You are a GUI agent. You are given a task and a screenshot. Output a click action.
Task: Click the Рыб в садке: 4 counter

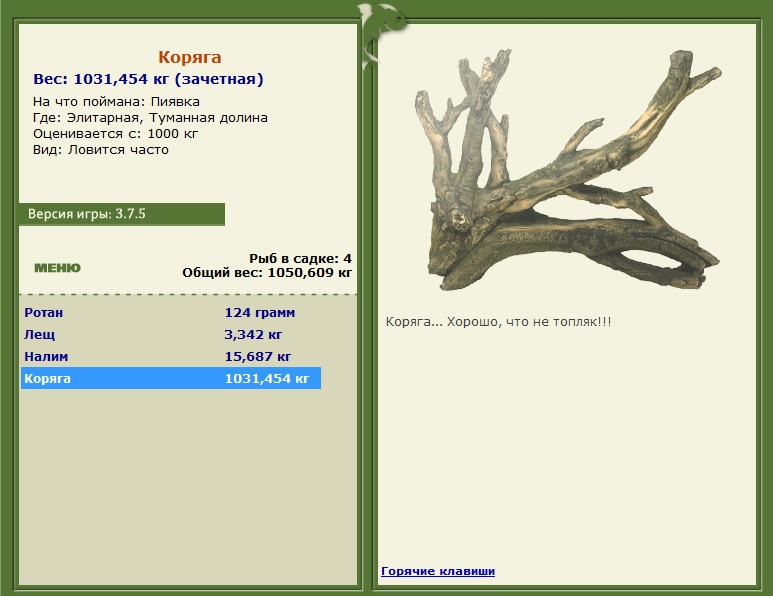pos(300,258)
